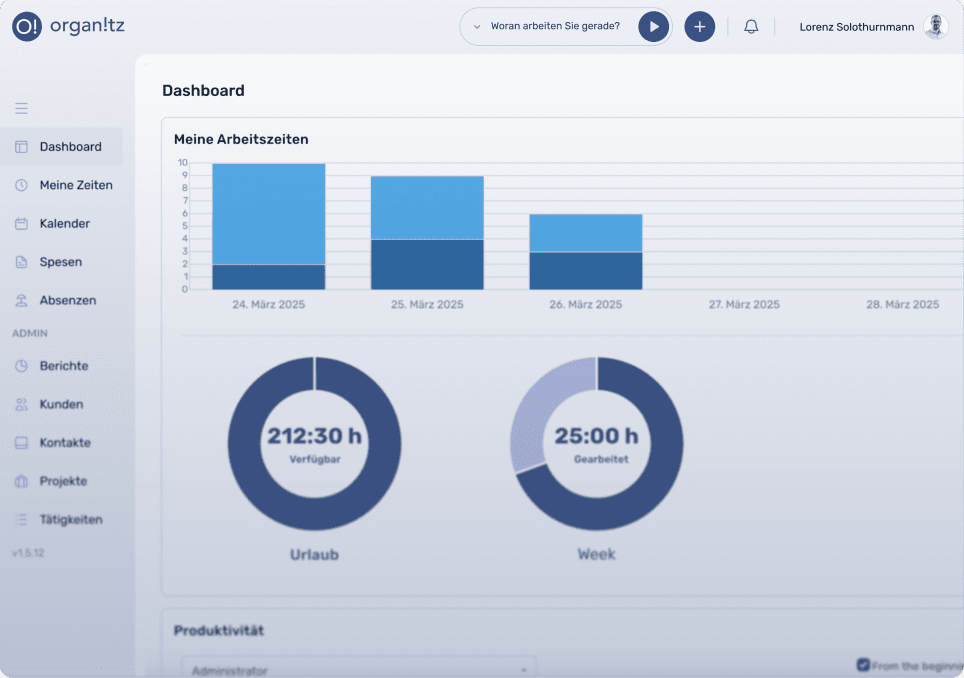Open Absenzen from the sidebar
This screenshot has width=964, height=678.
pos(66,300)
